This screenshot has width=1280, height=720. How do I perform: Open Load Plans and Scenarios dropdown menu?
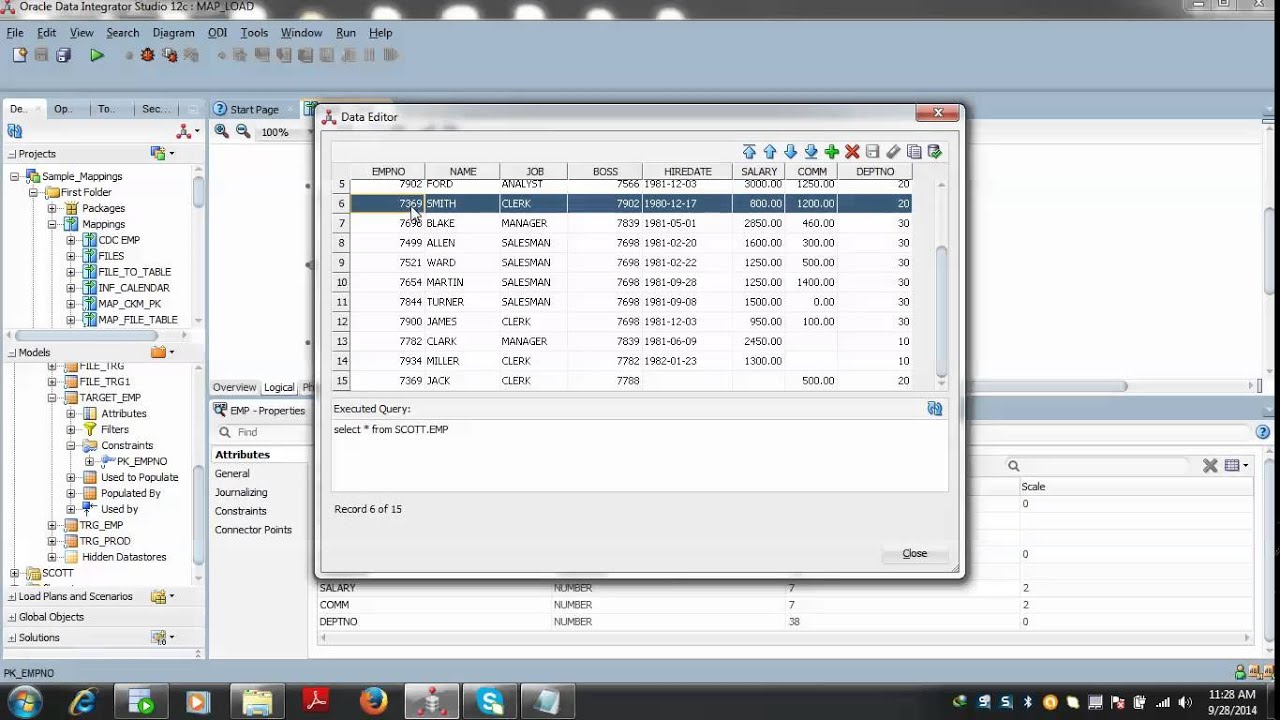pyautogui.click(x=162, y=597)
